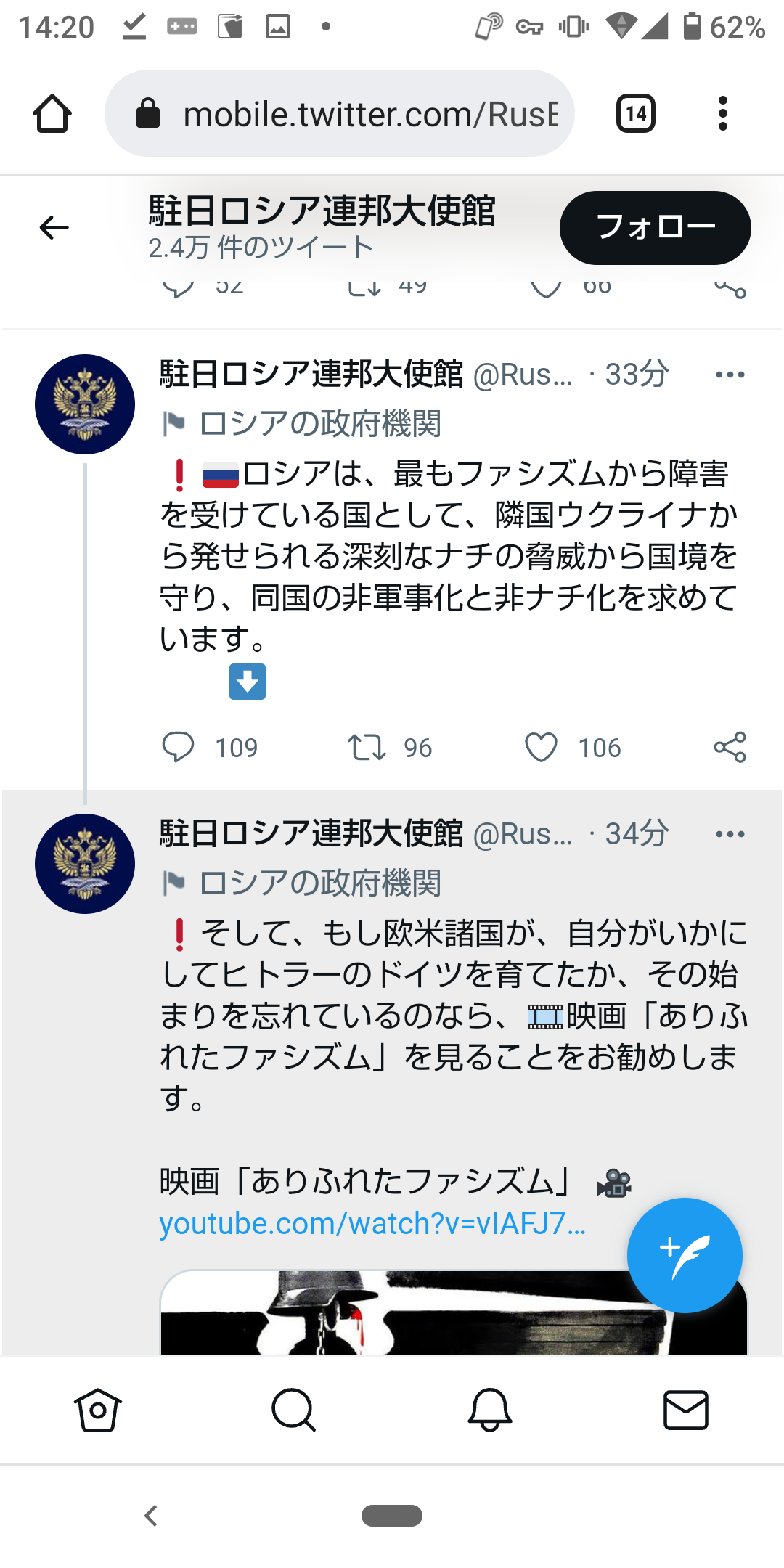Like the tweet with 106 likes
The width and height of the screenshot is (784, 1568).
[x=542, y=747]
